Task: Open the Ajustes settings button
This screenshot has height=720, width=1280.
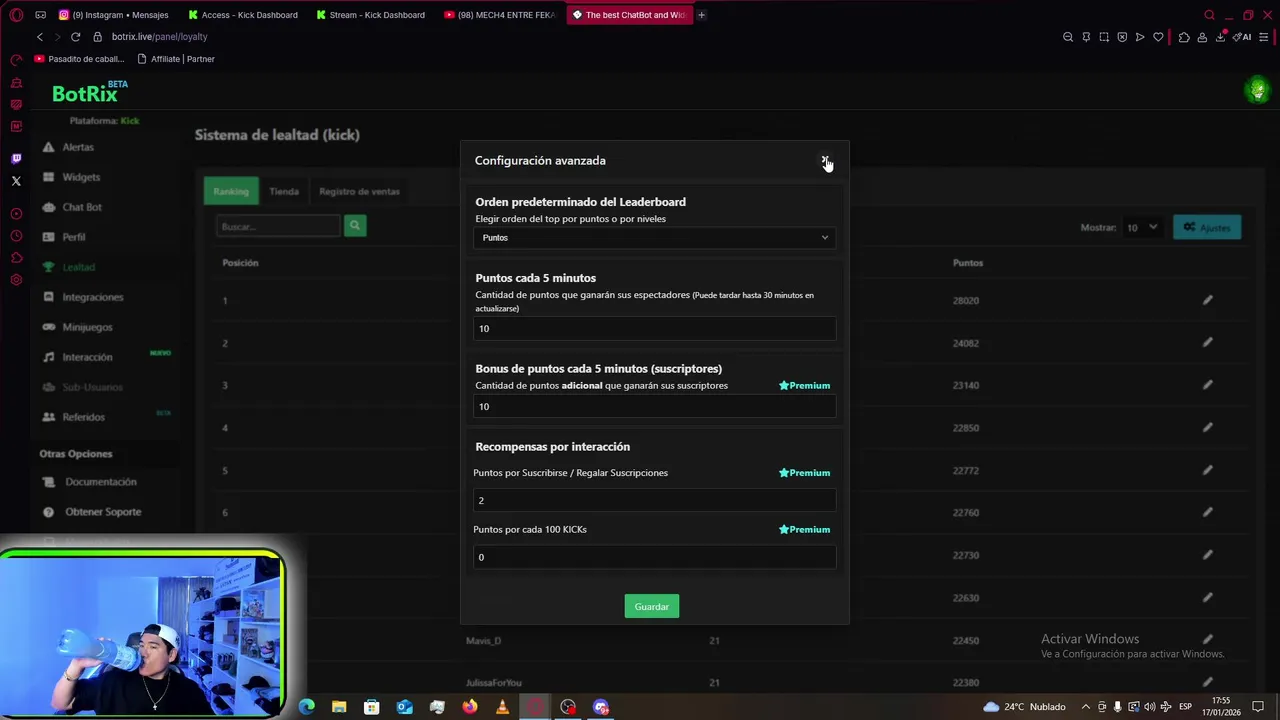Action: tap(1207, 227)
